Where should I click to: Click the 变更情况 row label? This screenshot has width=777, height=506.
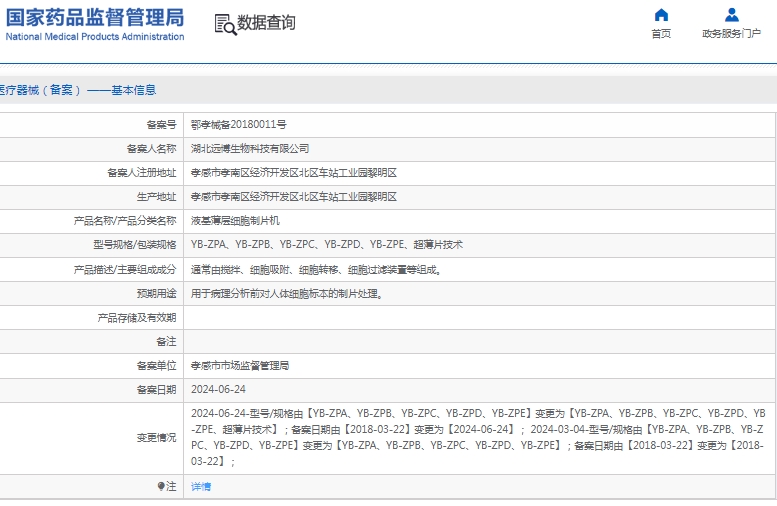[x=157, y=438]
